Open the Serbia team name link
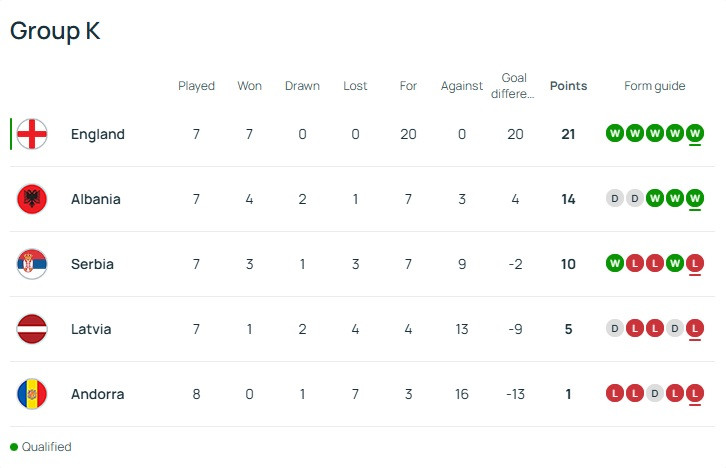Image resolution: width=726 pixels, height=468 pixels. [x=92, y=264]
